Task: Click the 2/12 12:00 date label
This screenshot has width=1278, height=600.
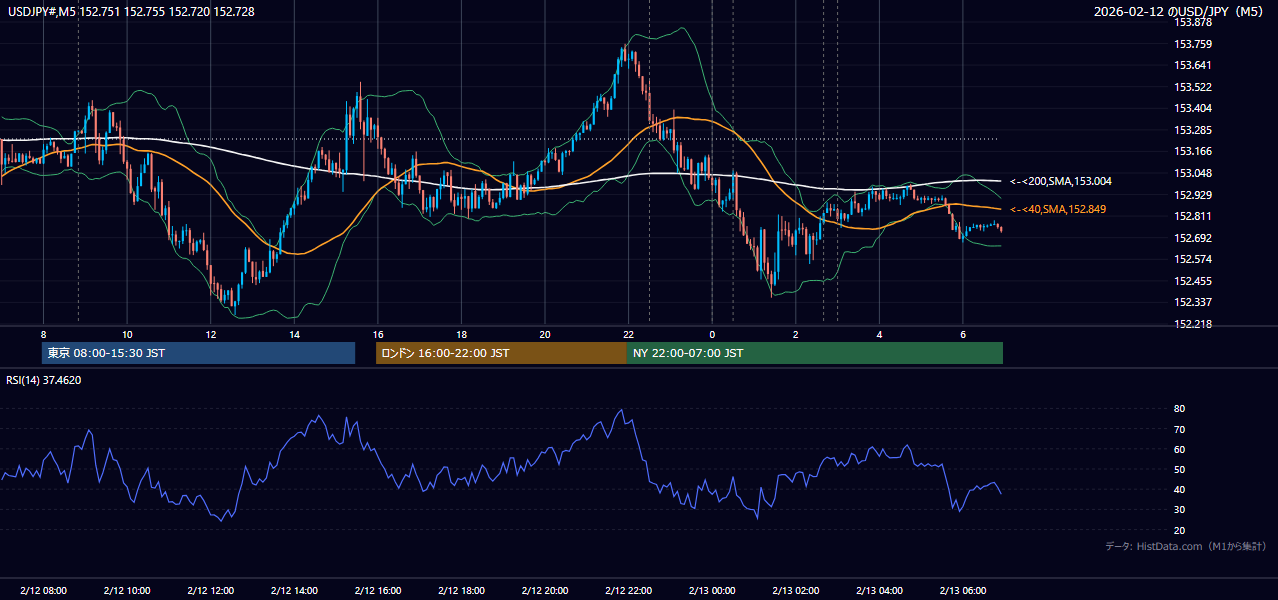Action: pos(210,591)
